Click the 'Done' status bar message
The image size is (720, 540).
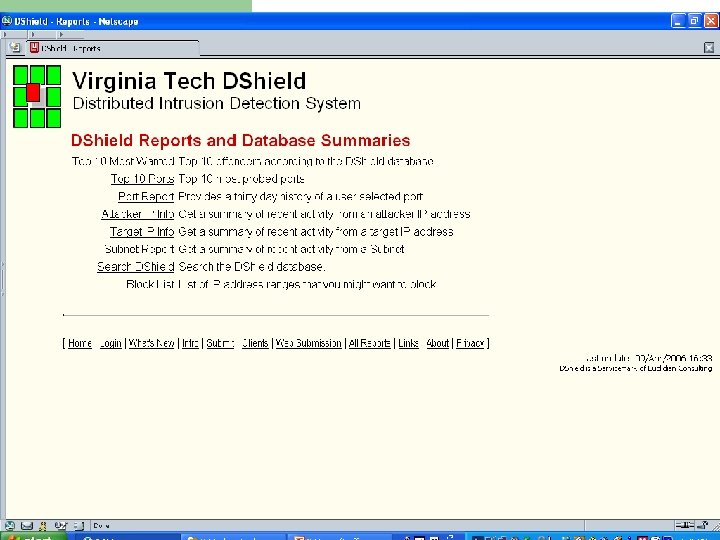tap(101, 525)
